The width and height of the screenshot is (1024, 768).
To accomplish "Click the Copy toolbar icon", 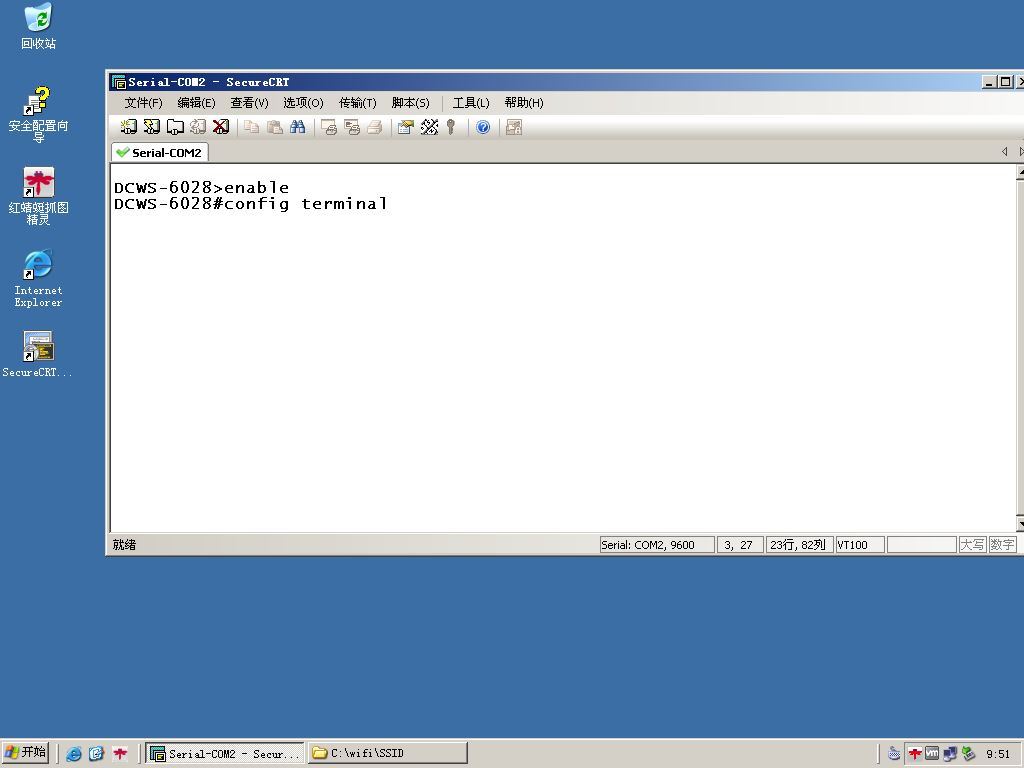I will (251, 127).
